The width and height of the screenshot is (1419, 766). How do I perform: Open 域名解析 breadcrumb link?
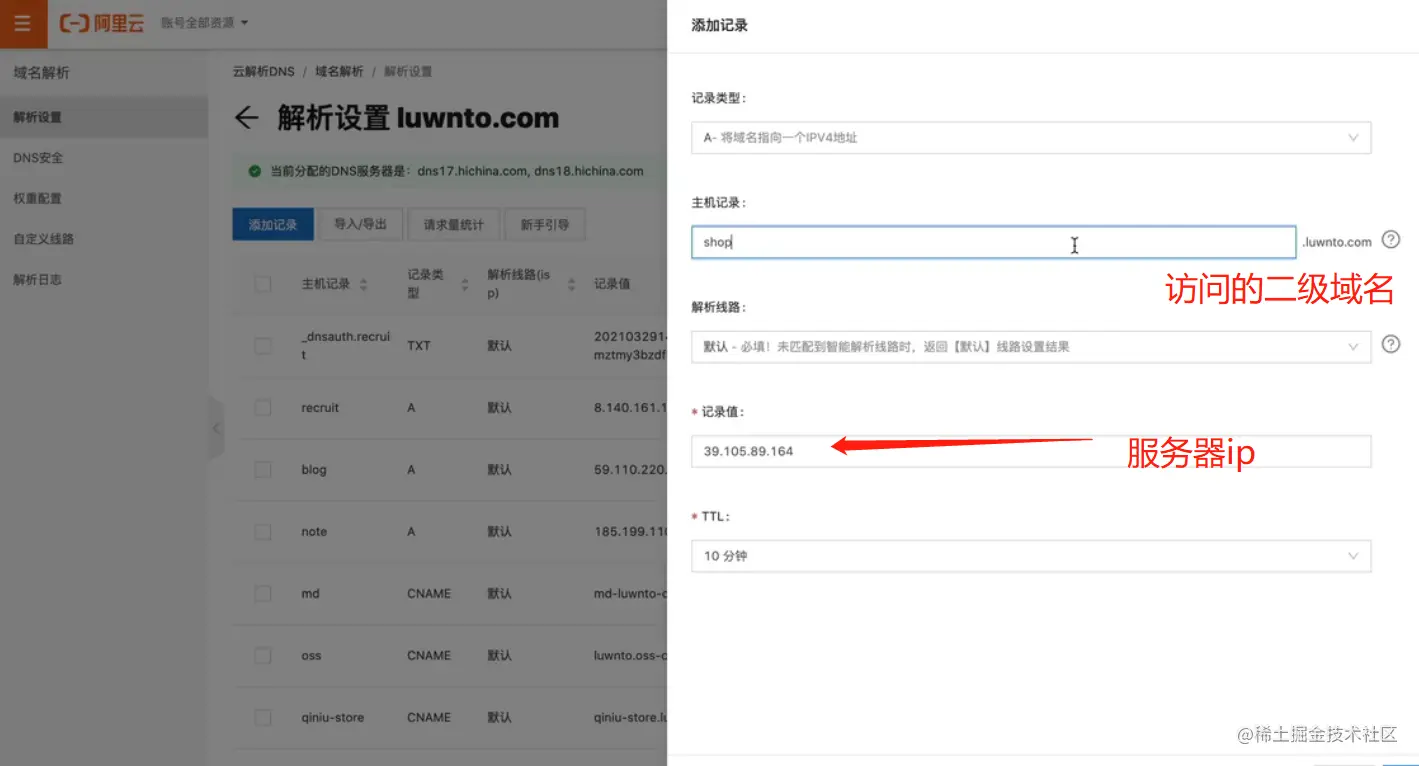point(339,72)
